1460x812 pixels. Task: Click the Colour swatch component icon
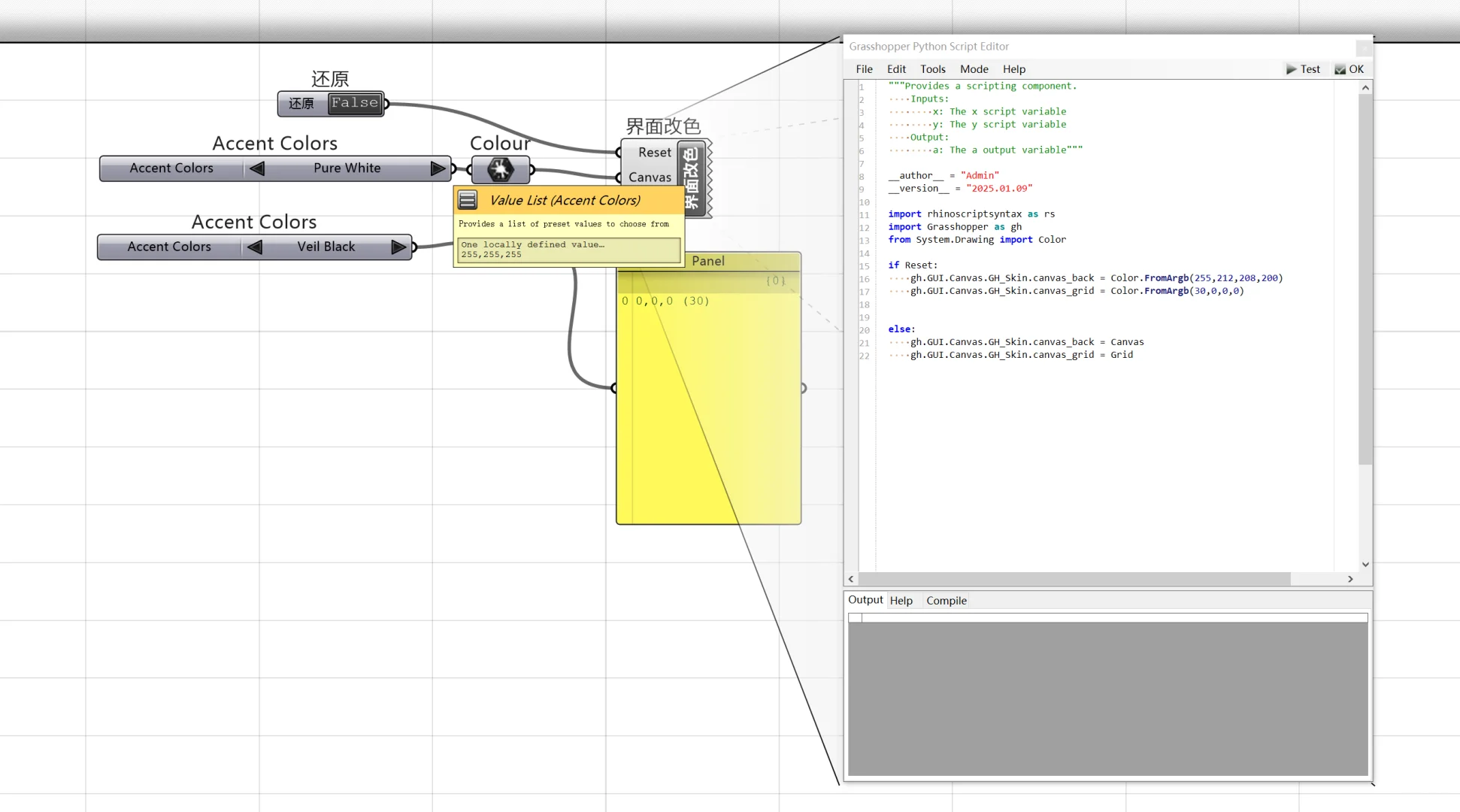coord(500,169)
